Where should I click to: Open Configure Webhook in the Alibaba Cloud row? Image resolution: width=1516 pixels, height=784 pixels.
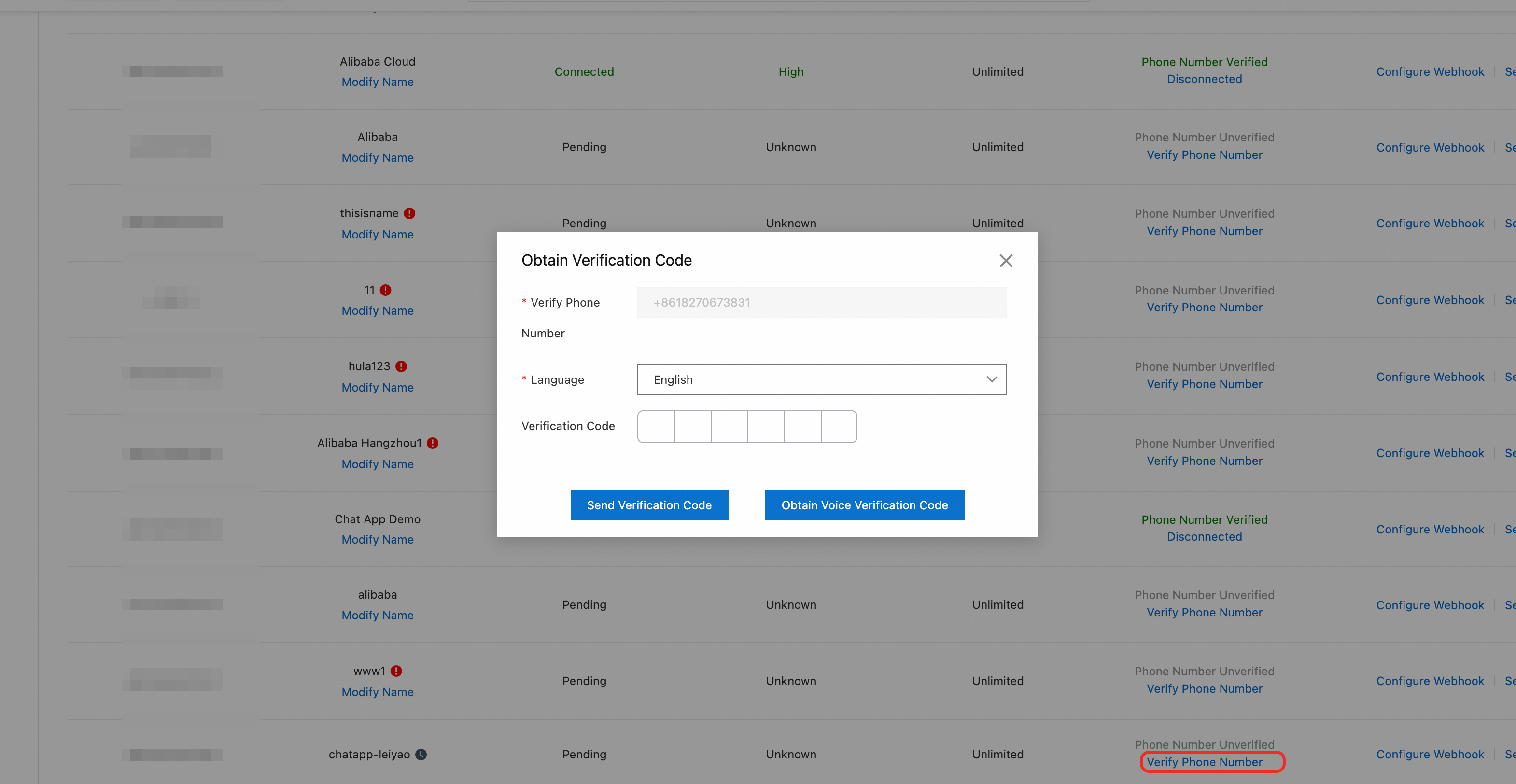pos(1430,72)
